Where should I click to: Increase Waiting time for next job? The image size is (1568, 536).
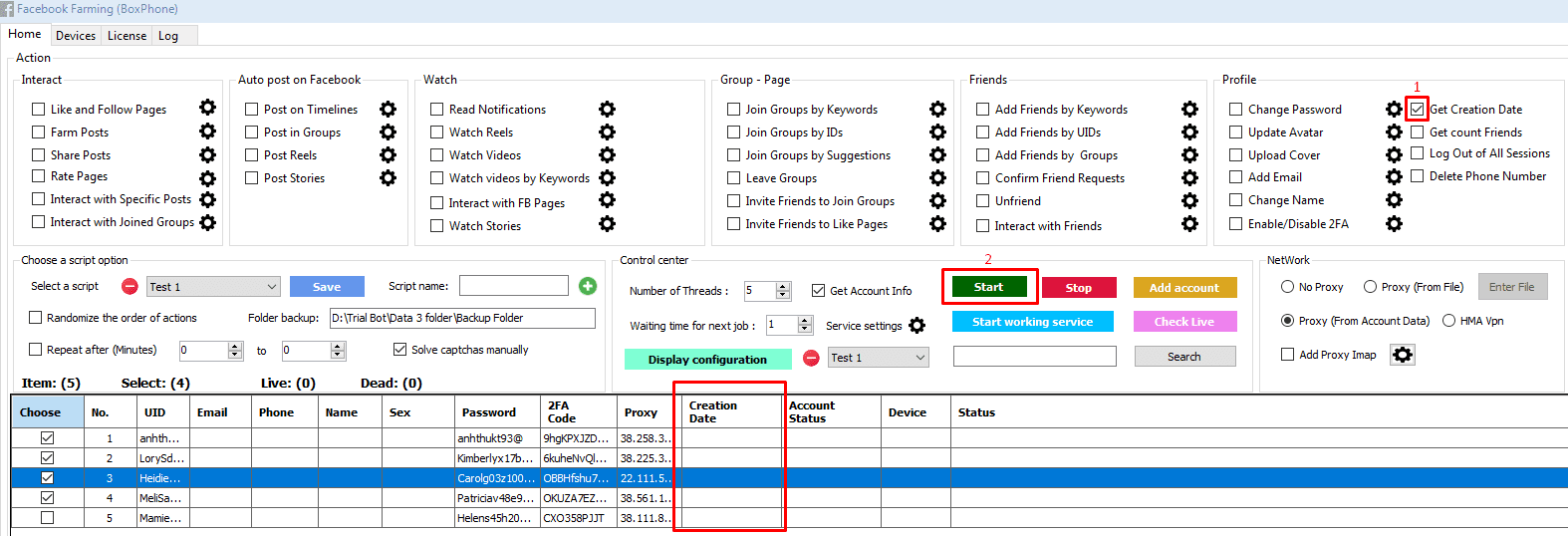[x=805, y=321]
